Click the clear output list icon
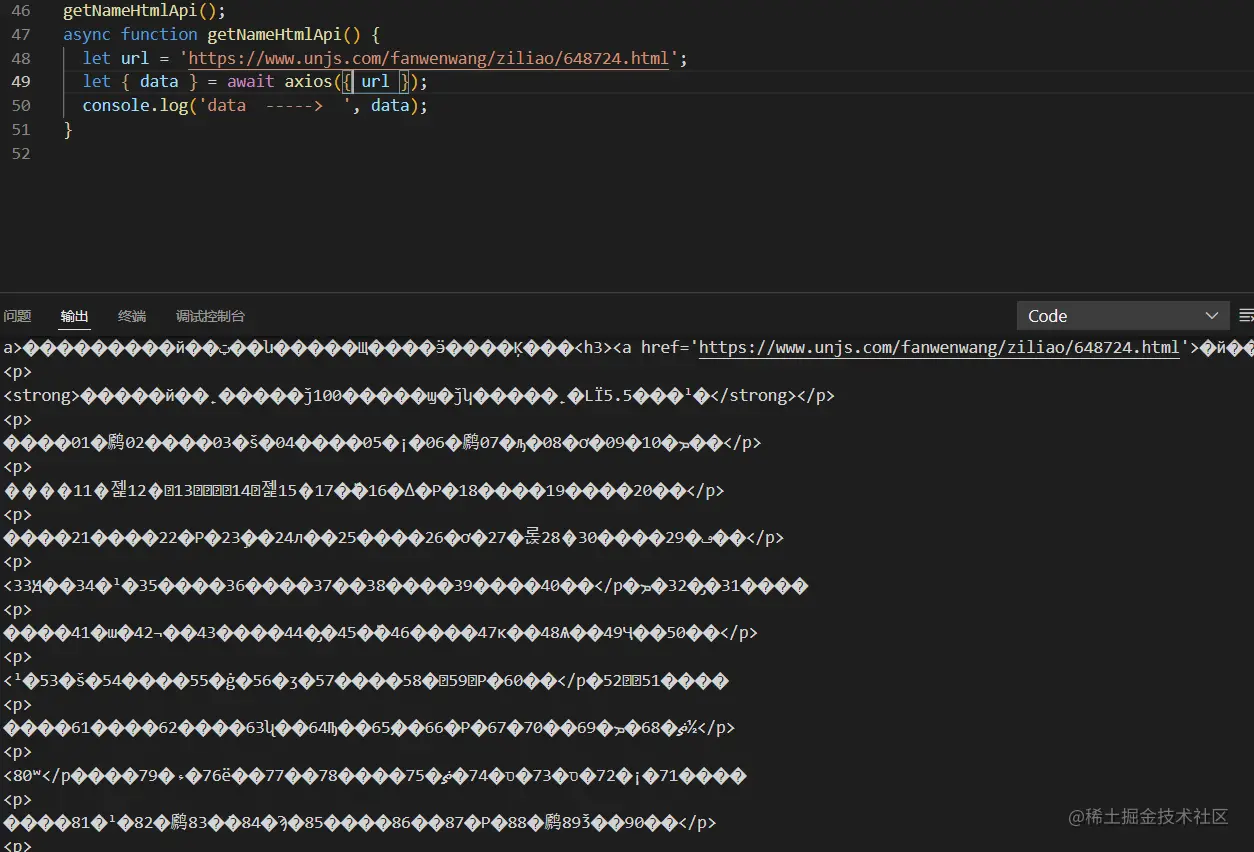 [x=1246, y=316]
